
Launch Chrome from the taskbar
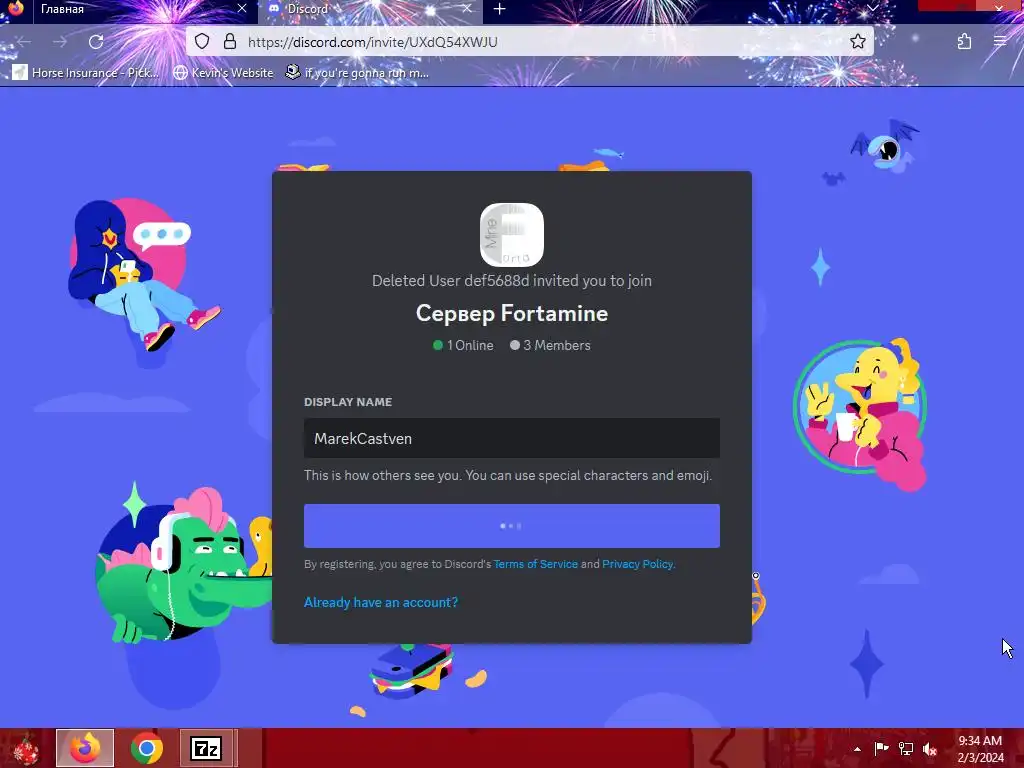(x=146, y=748)
